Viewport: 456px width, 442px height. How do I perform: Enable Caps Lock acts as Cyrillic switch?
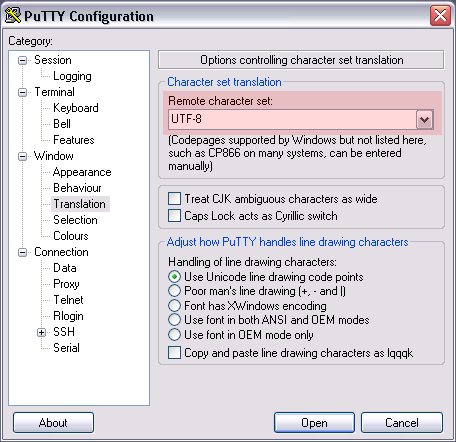click(174, 216)
